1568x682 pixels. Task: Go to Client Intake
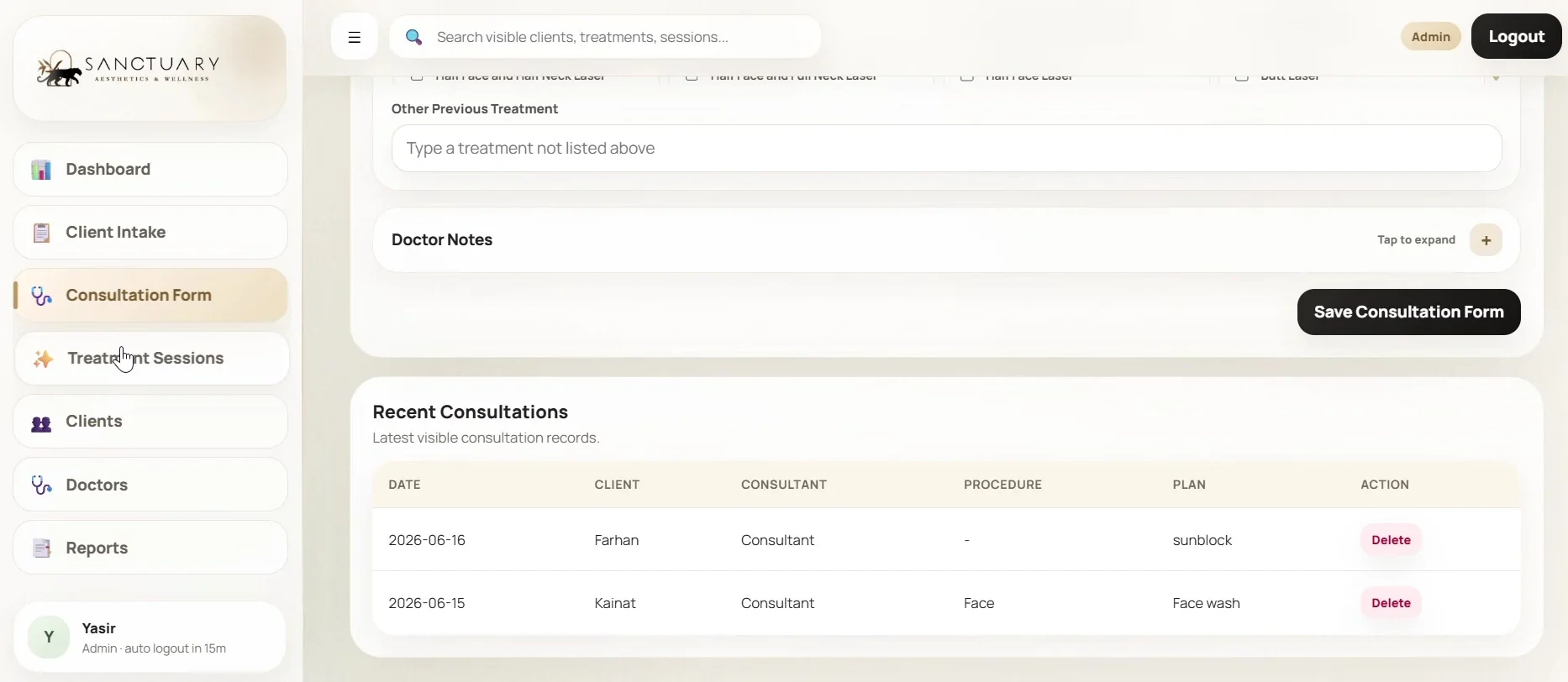(150, 233)
